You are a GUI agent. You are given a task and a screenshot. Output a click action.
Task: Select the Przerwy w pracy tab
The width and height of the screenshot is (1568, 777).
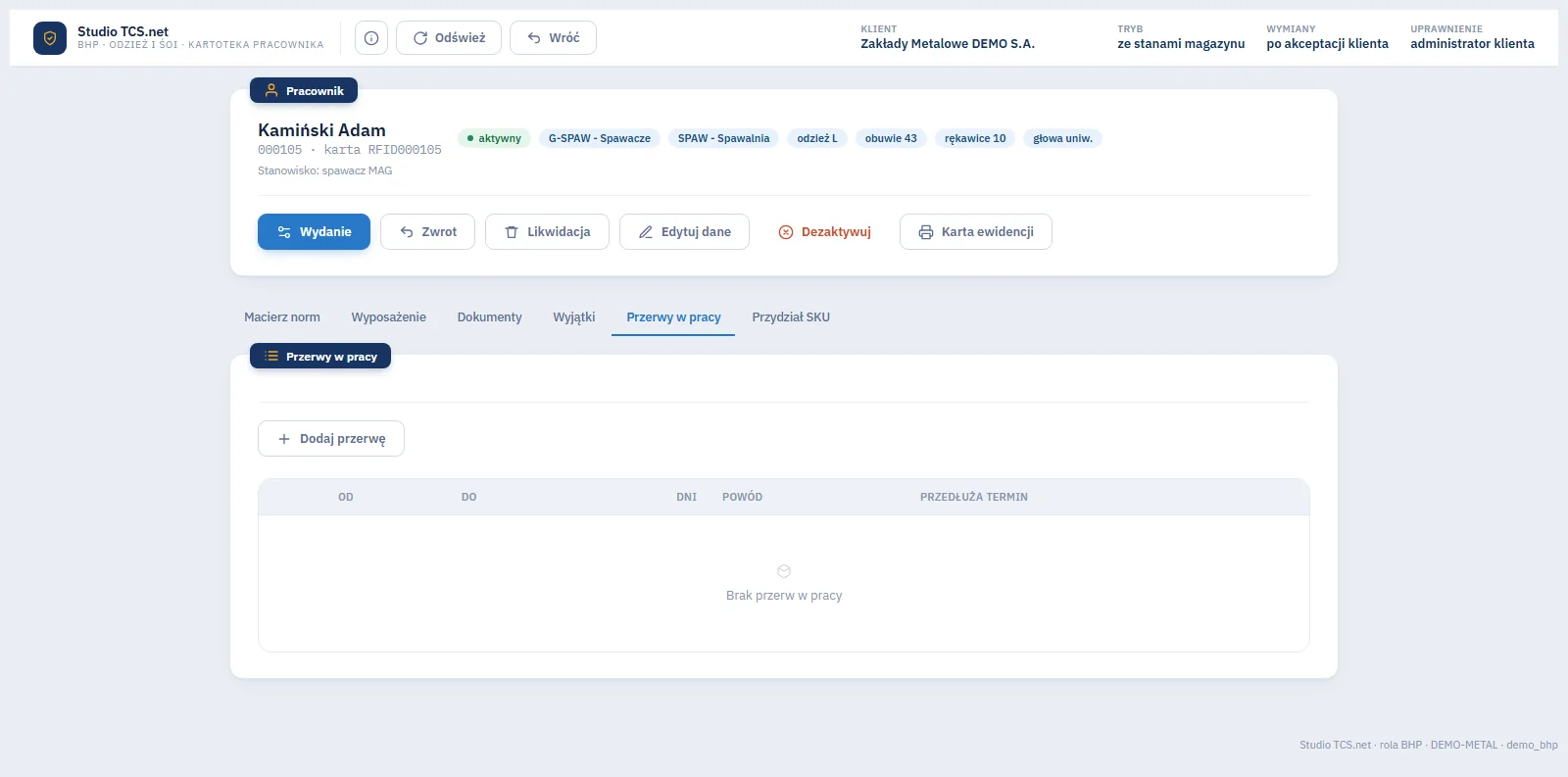pos(673,317)
